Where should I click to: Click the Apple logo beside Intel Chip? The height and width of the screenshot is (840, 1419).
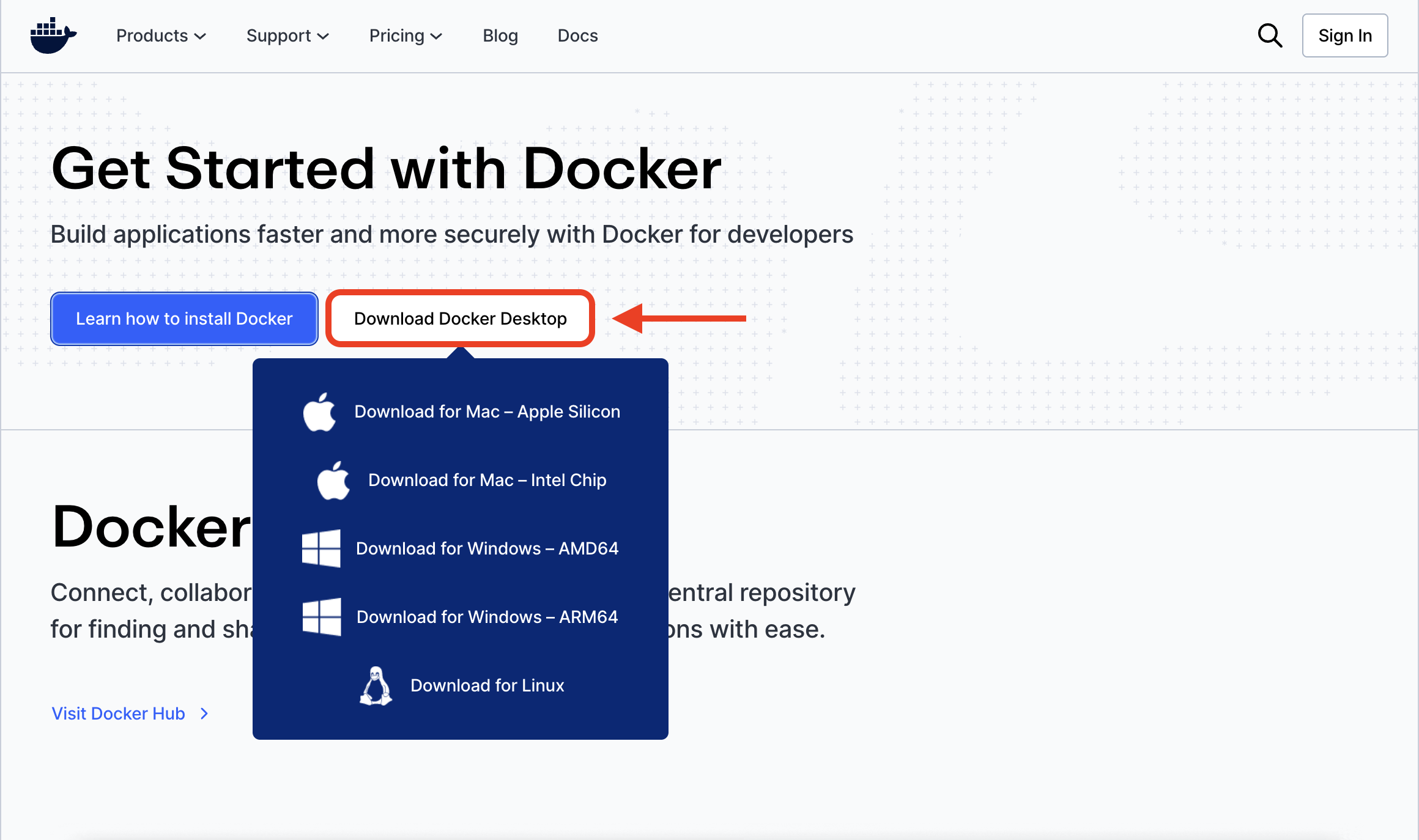coord(333,481)
